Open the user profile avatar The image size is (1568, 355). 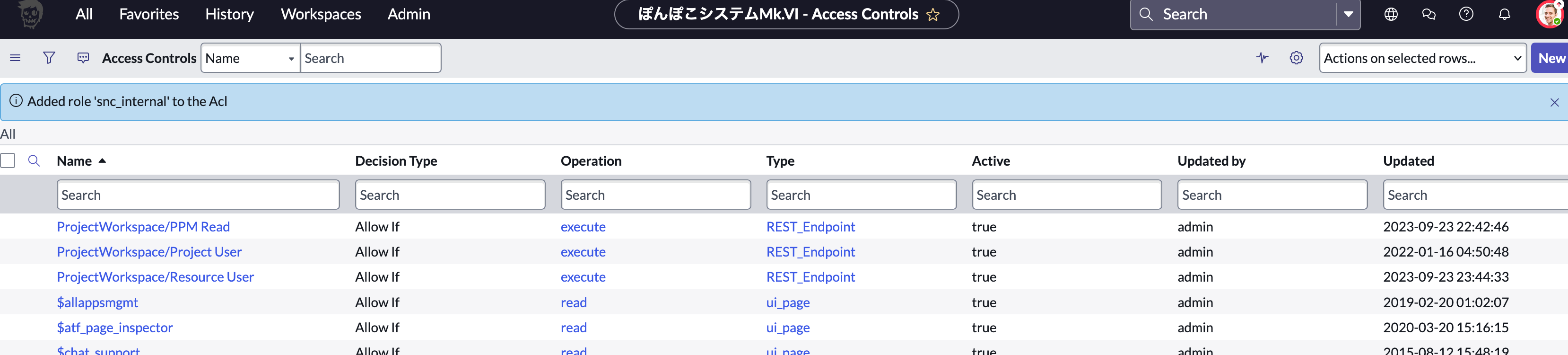1549,14
